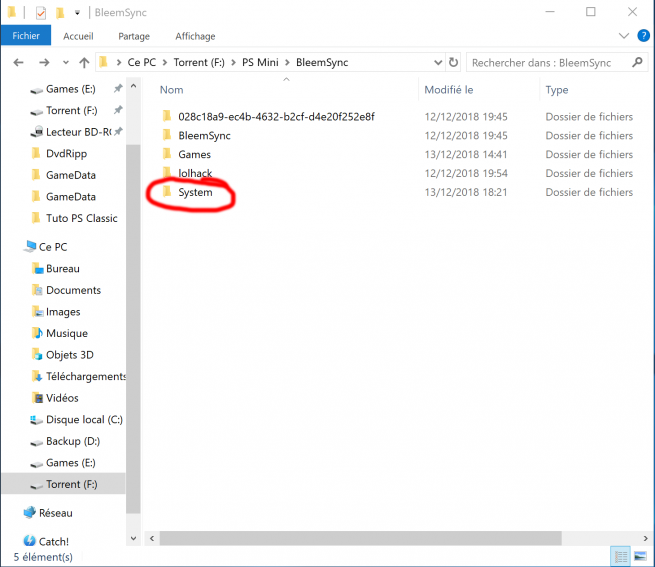655x567 pixels.
Task: Select the lolhack folder in file list
Action: click(x=195, y=173)
